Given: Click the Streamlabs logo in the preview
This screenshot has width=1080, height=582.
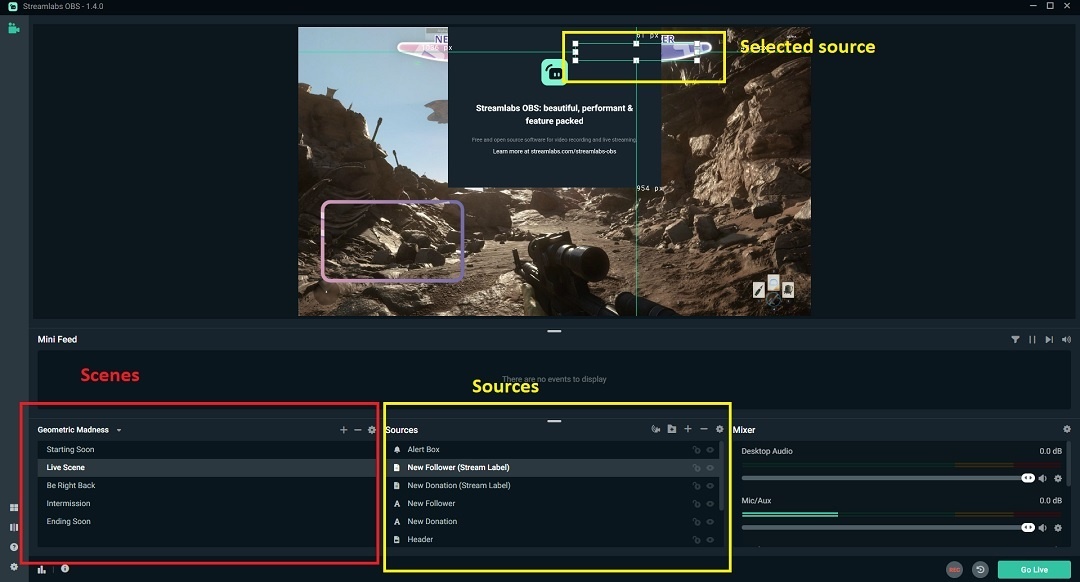Looking at the screenshot, I should tap(554, 72).
